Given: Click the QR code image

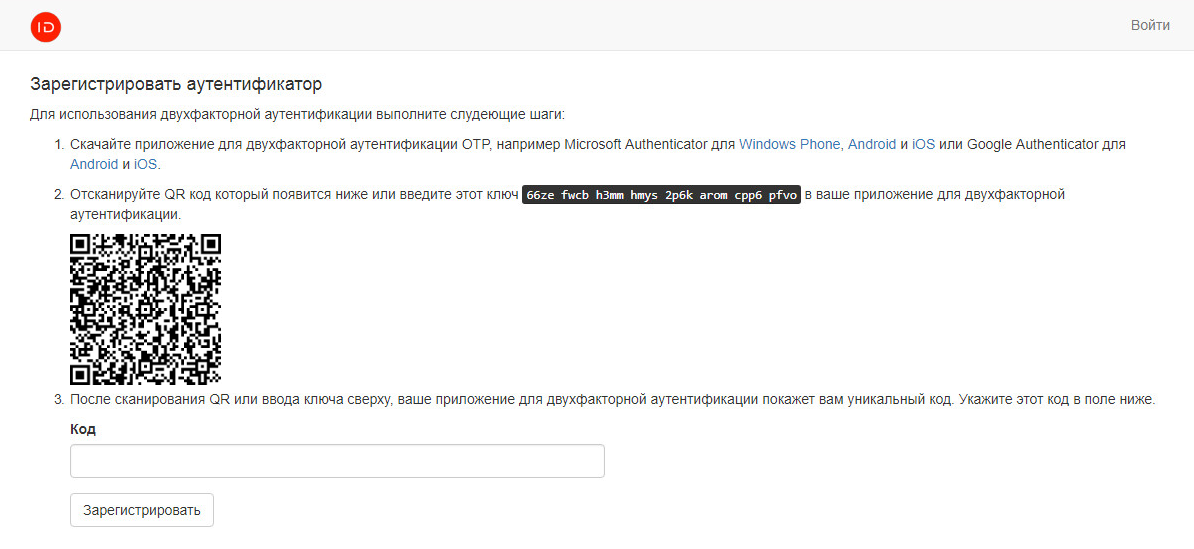Looking at the screenshot, I should tap(145, 309).
